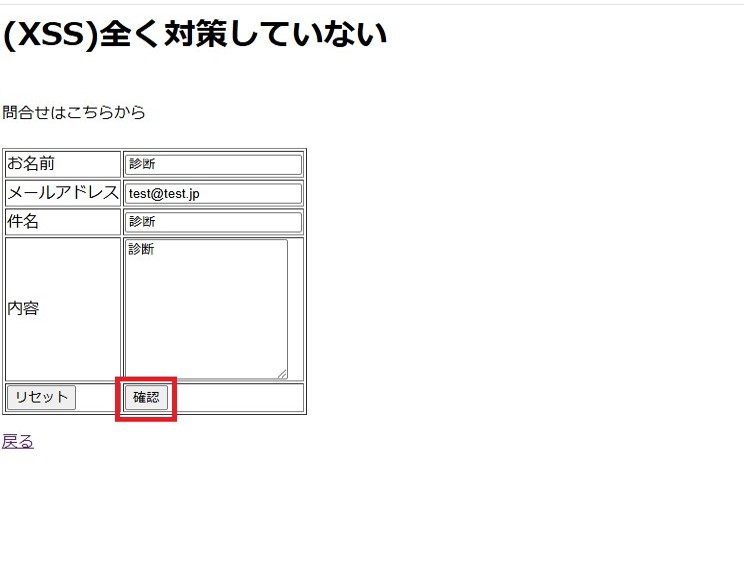Follow the 戻る link
This screenshot has height=586, width=744.
(x=18, y=441)
